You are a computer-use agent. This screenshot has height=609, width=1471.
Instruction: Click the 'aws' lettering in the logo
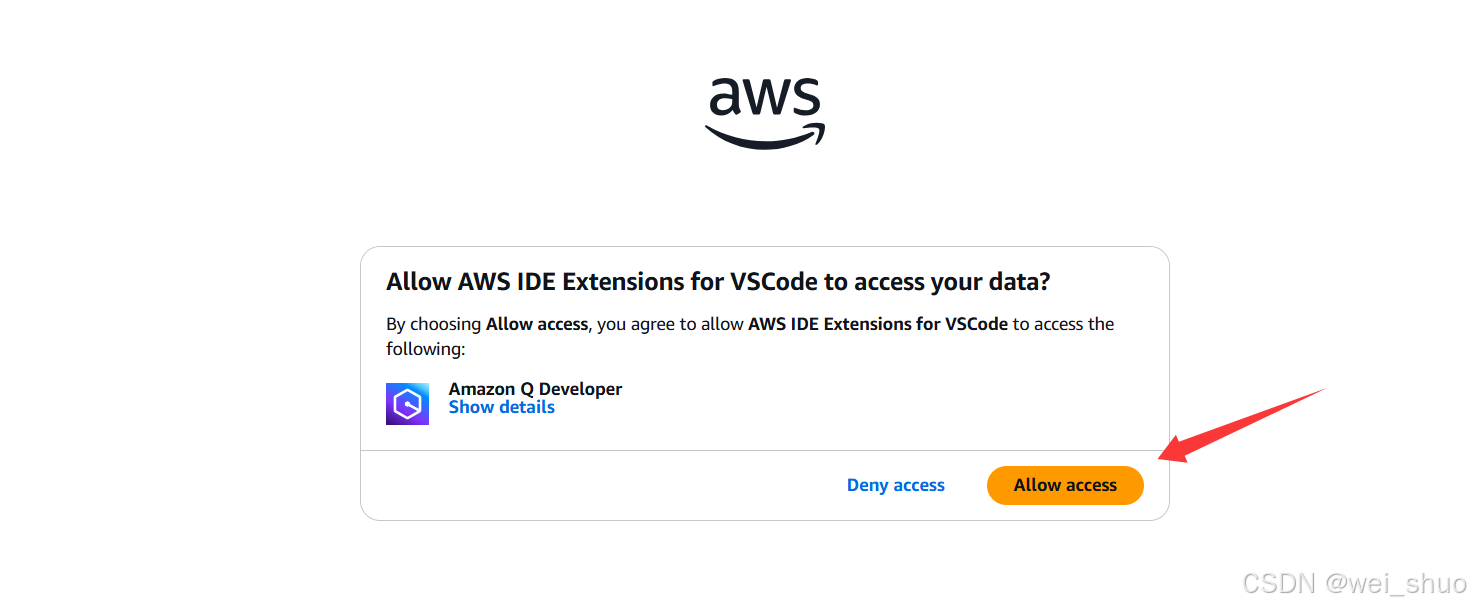click(x=765, y=98)
